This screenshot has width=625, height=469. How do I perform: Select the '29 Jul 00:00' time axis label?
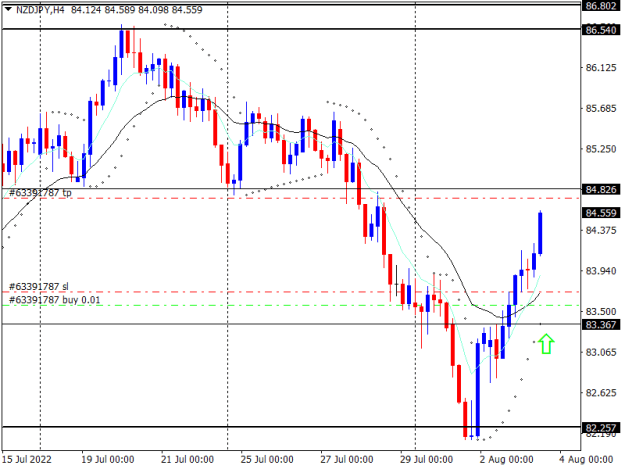(x=426, y=459)
